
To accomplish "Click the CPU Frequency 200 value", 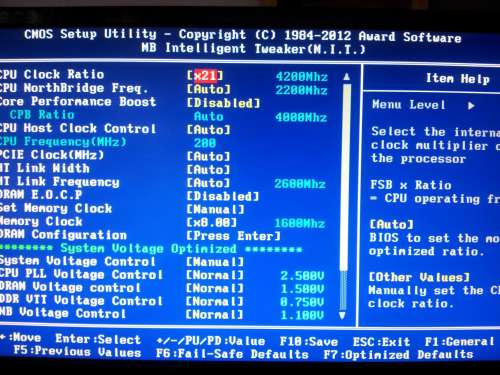I will [x=205, y=143].
